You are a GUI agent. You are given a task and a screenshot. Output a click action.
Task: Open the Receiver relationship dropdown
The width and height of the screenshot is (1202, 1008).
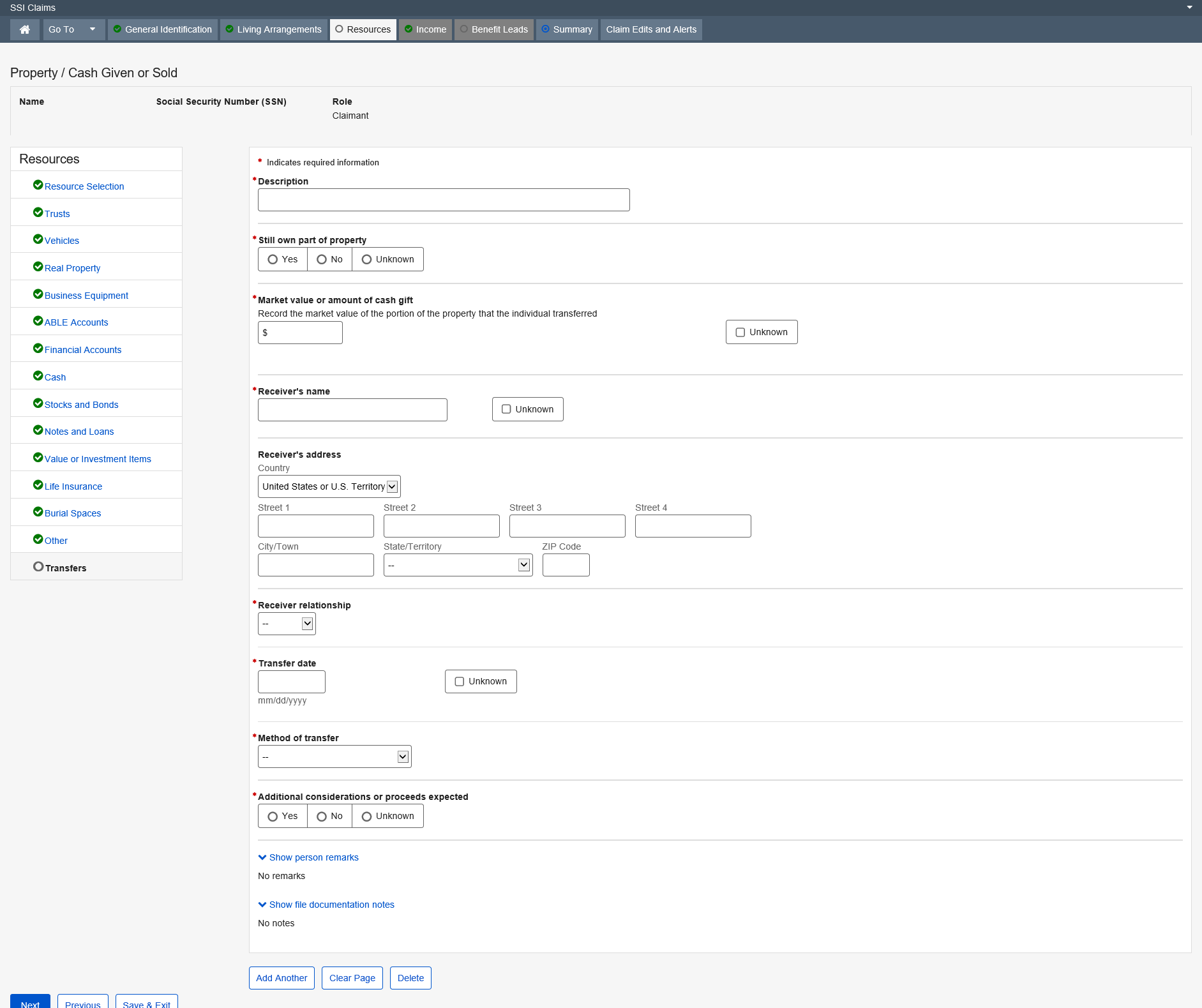point(287,624)
